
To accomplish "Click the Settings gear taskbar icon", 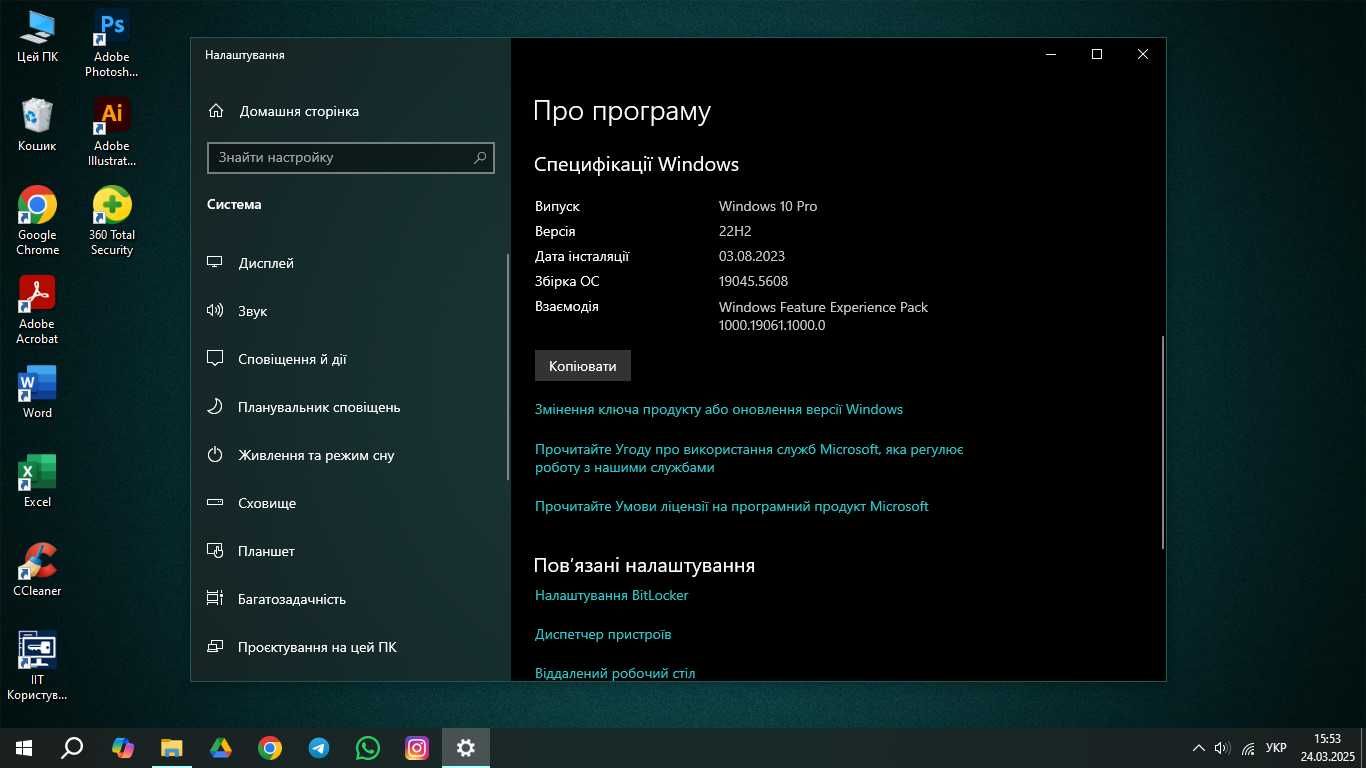I will pos(466,748).
